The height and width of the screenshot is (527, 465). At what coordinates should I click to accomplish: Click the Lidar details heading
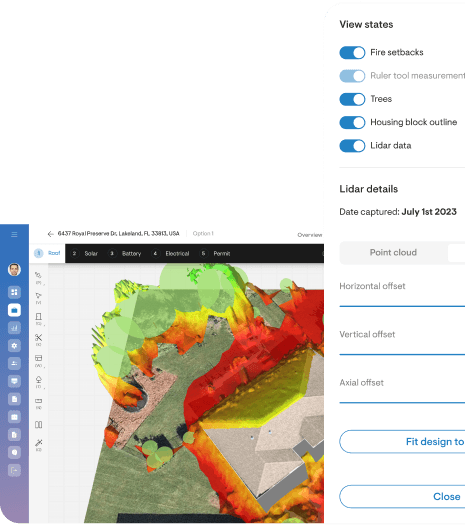point(369,189)
